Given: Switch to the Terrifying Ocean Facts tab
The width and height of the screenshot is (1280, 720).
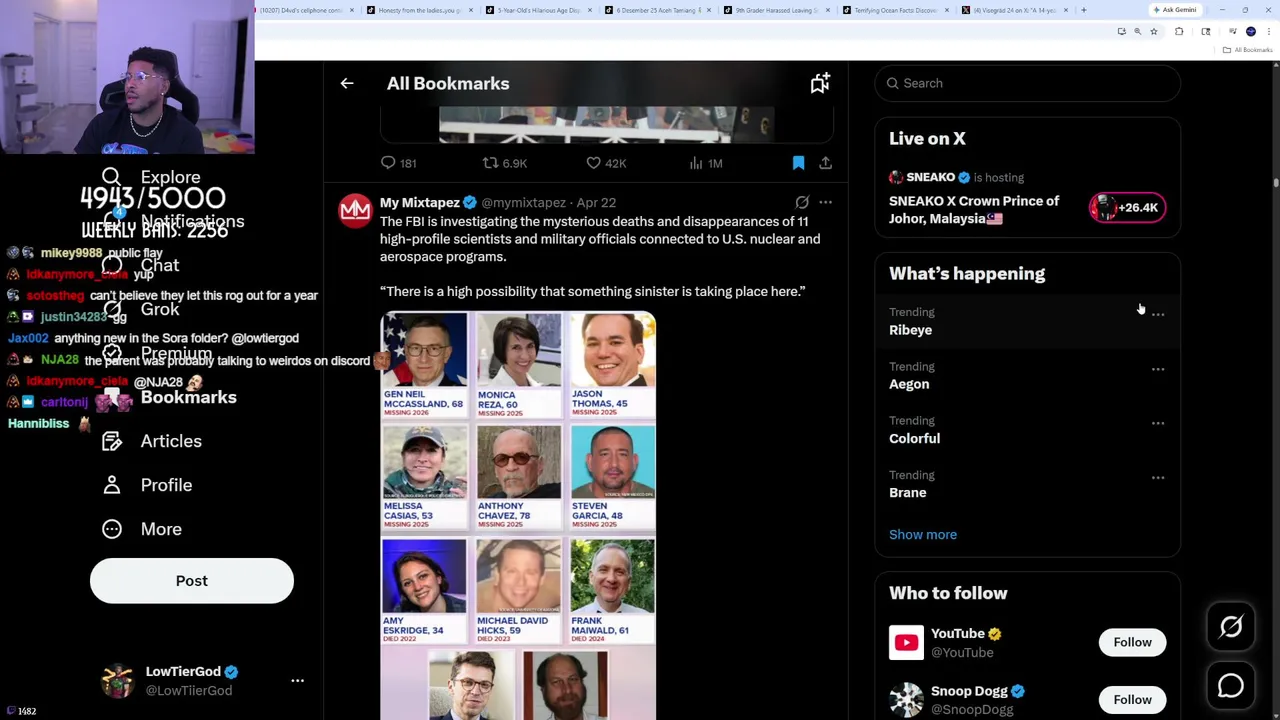Looking at the screenshot, I should [896, 10].
